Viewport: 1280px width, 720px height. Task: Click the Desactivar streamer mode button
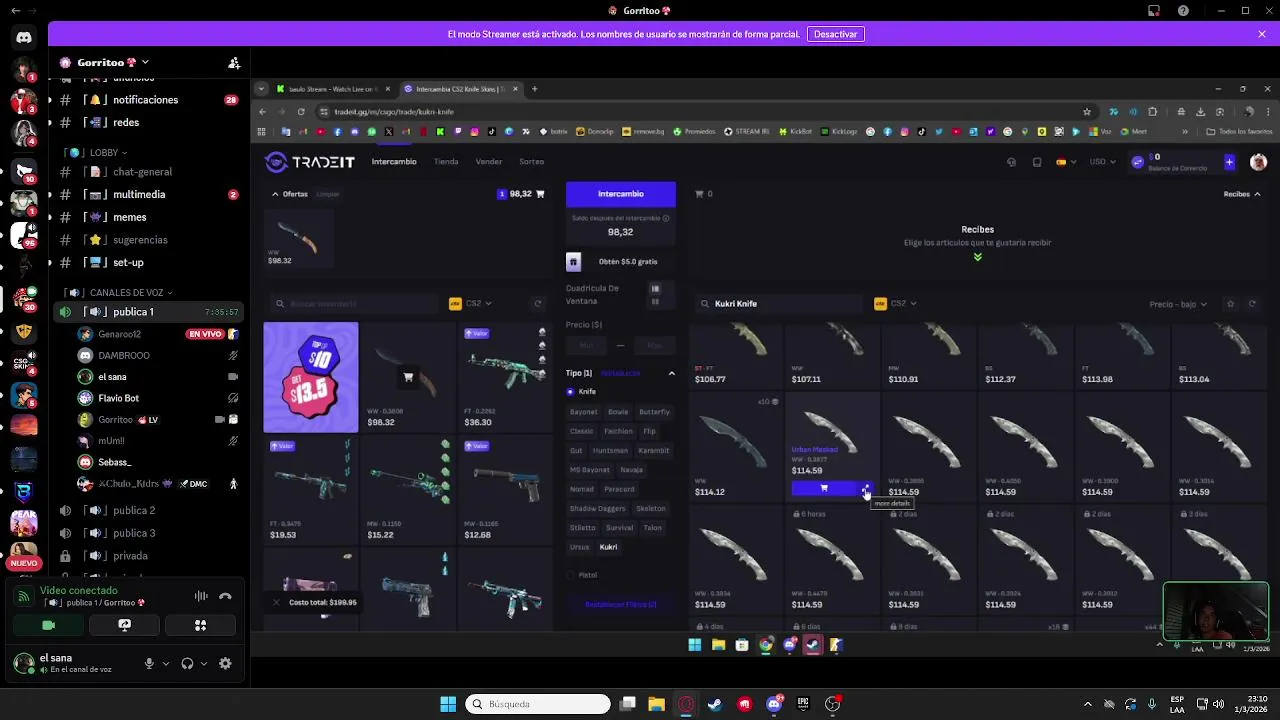pyautogui.click(x=835, y=34)
